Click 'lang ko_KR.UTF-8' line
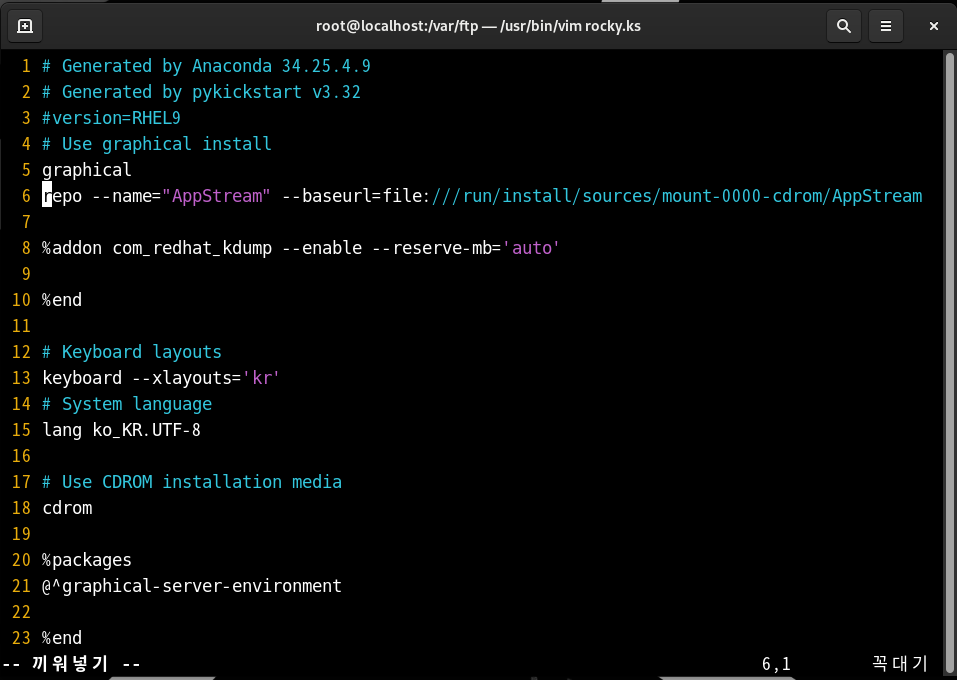This screenshot has height=680, width=957. pyautogui.click(x=121, y=430)
